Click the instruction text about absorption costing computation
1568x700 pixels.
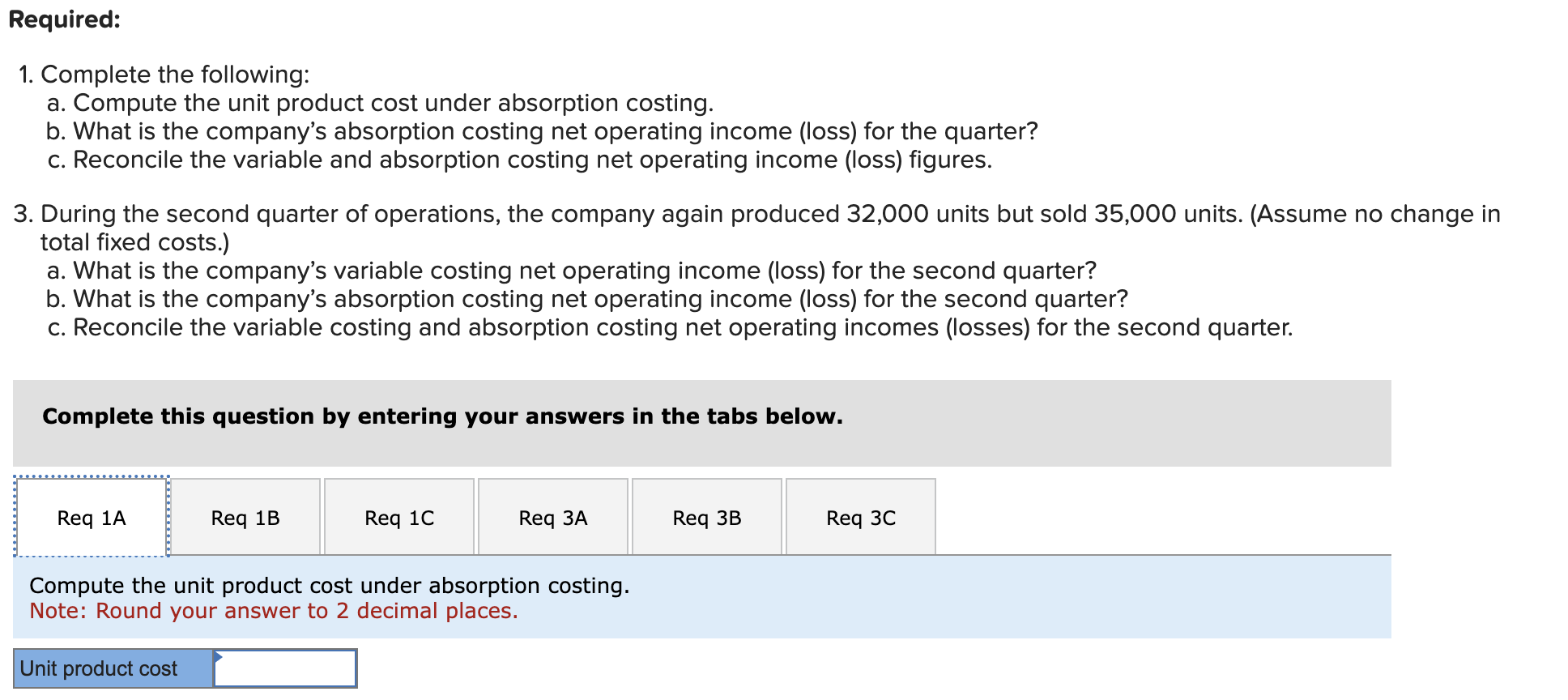(x=330, y=585)
